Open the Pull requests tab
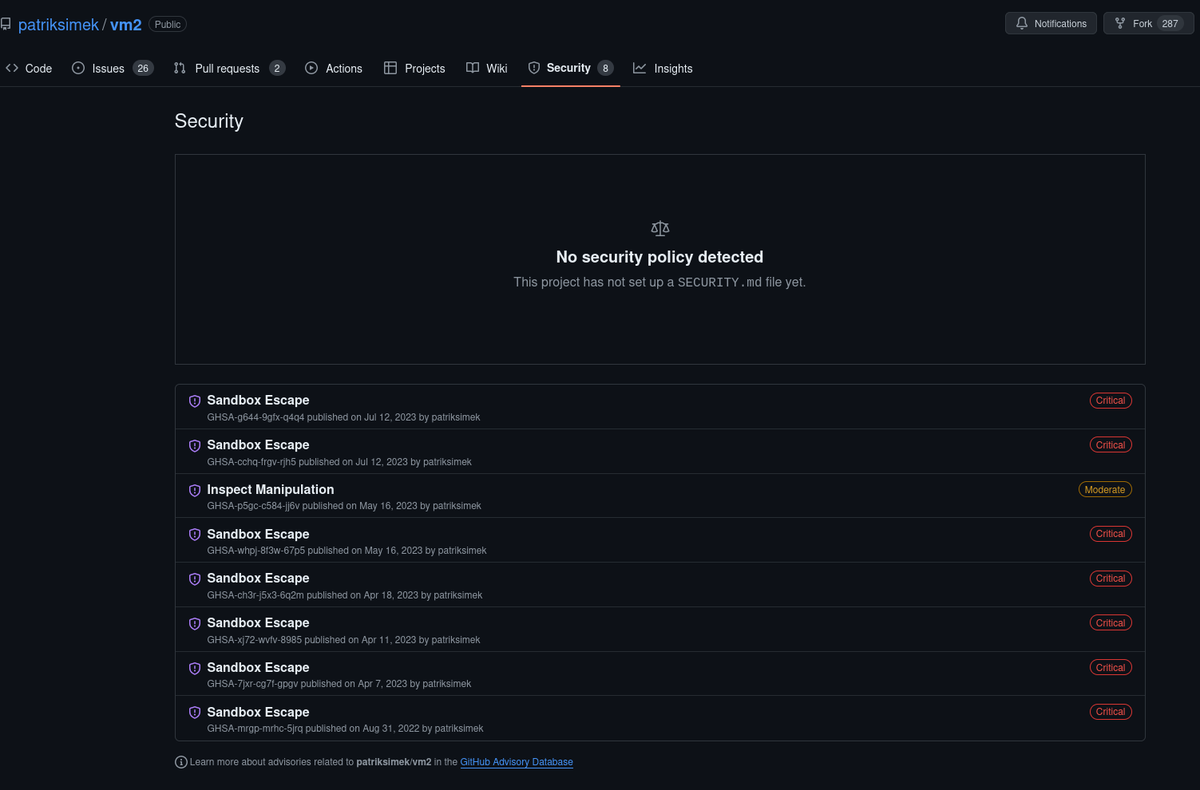Image resolution: width=1200 pixels, height=790 pixels. [229, 68]
